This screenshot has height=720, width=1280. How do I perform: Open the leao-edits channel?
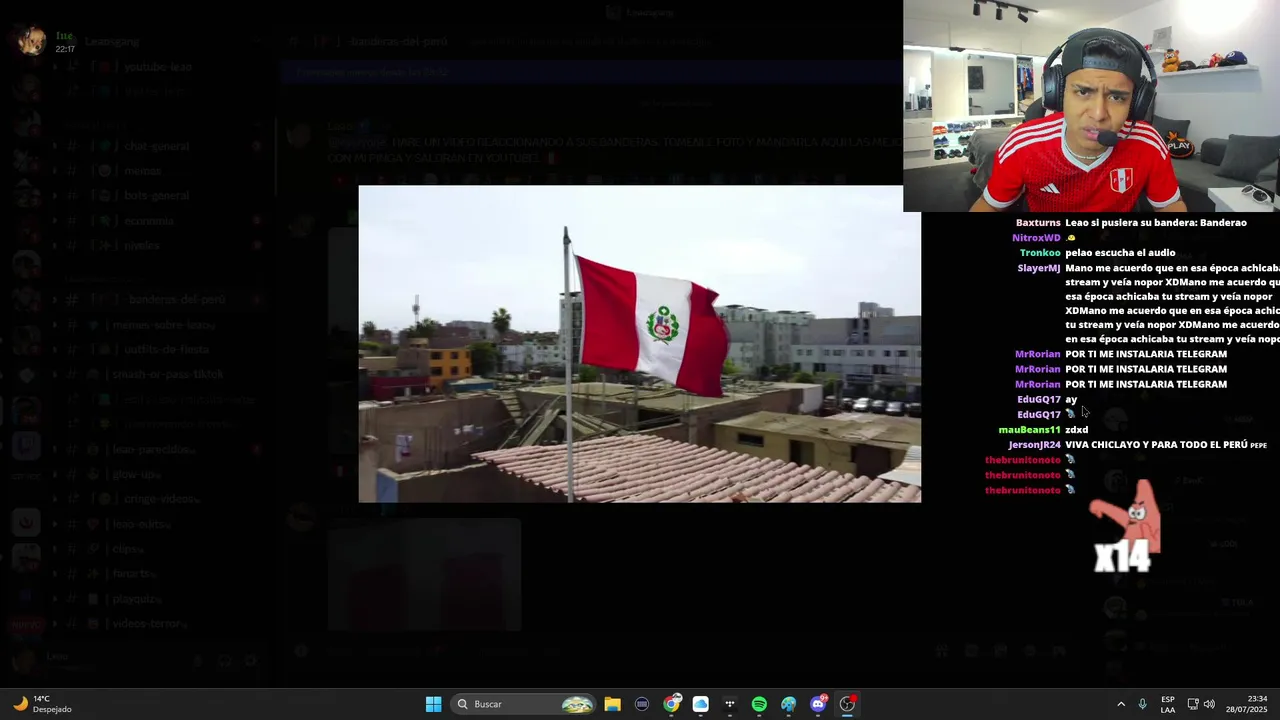click(x=142, y=524)
